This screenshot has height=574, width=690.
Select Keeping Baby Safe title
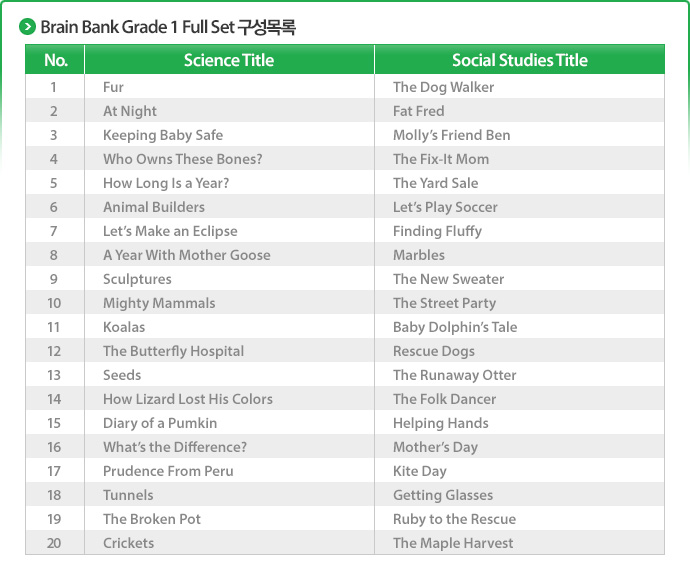(x=163, y=135)
